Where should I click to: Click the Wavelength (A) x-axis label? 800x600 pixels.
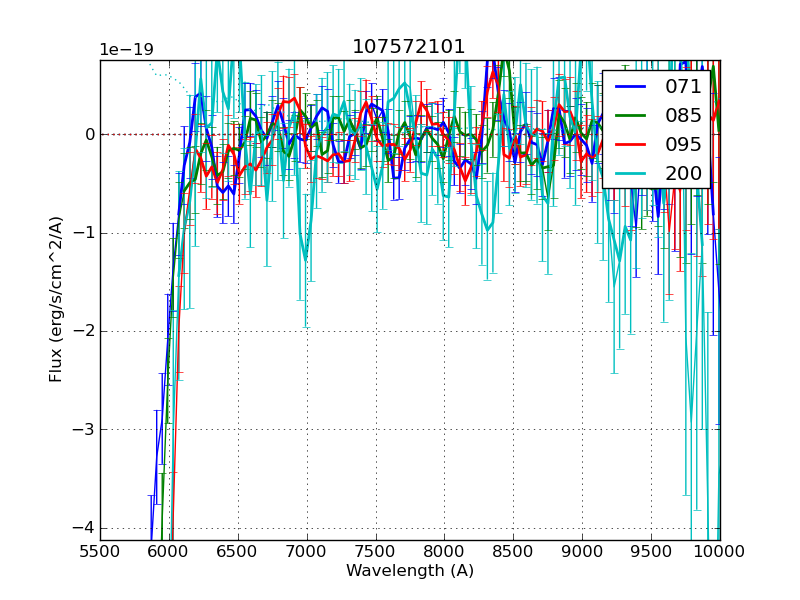click(x=410, y=571)
